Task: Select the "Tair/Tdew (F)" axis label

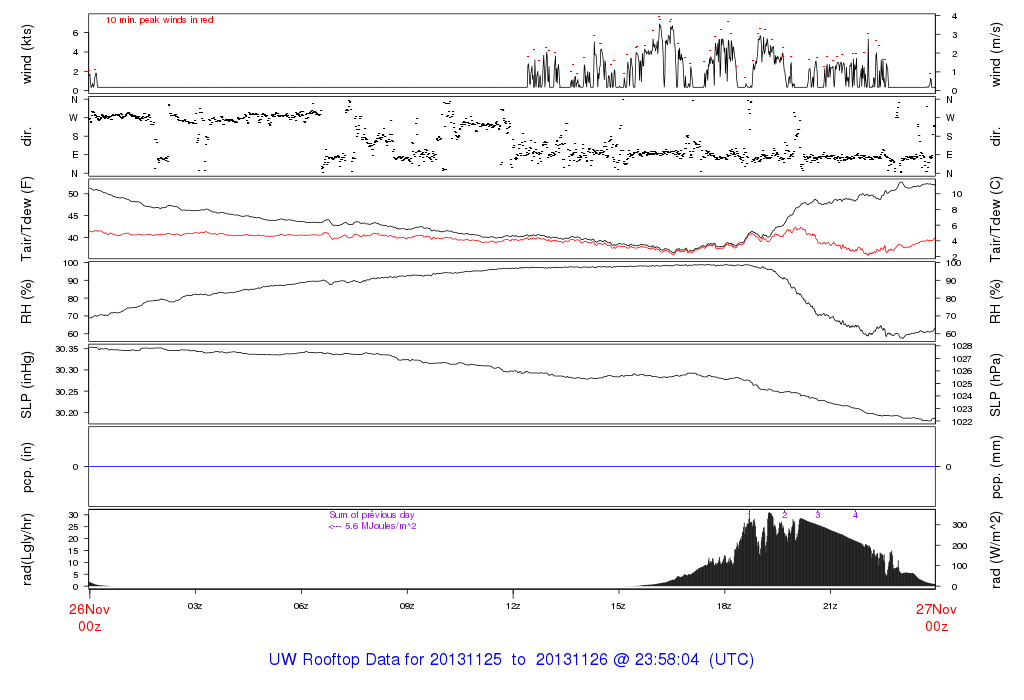Action: point(27,218)
